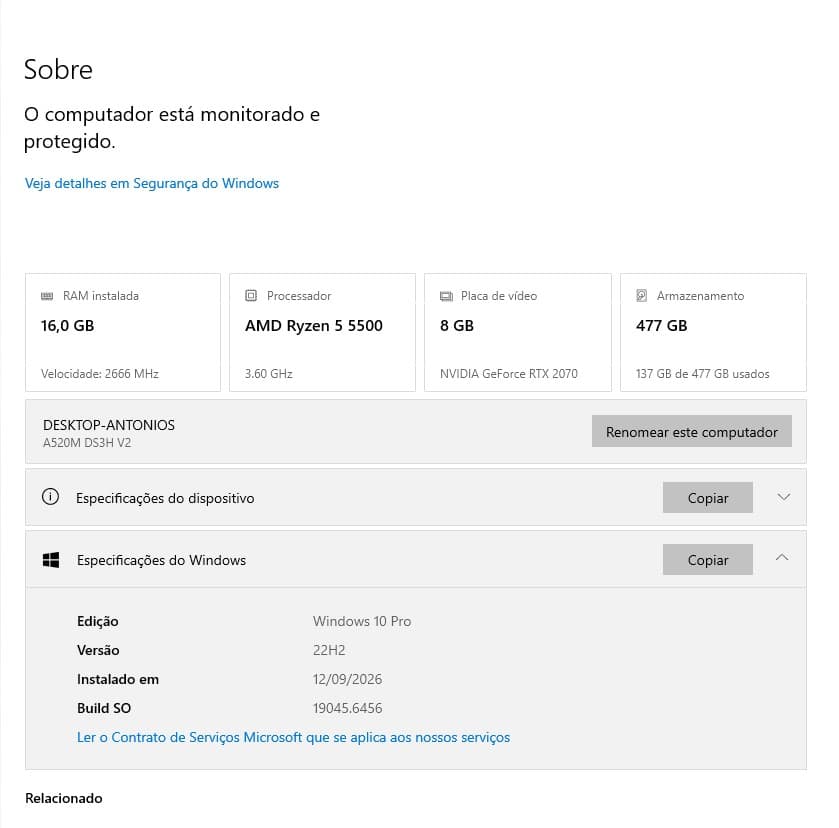Click the RAM instalada memory icon
Image resolution: width=839 pixels, height=828 pixels.
click(x=47, y=296)
